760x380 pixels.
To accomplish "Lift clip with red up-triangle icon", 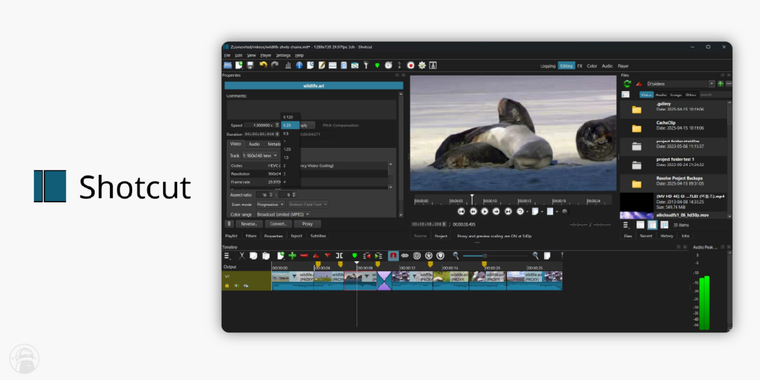I will (316, 255).
